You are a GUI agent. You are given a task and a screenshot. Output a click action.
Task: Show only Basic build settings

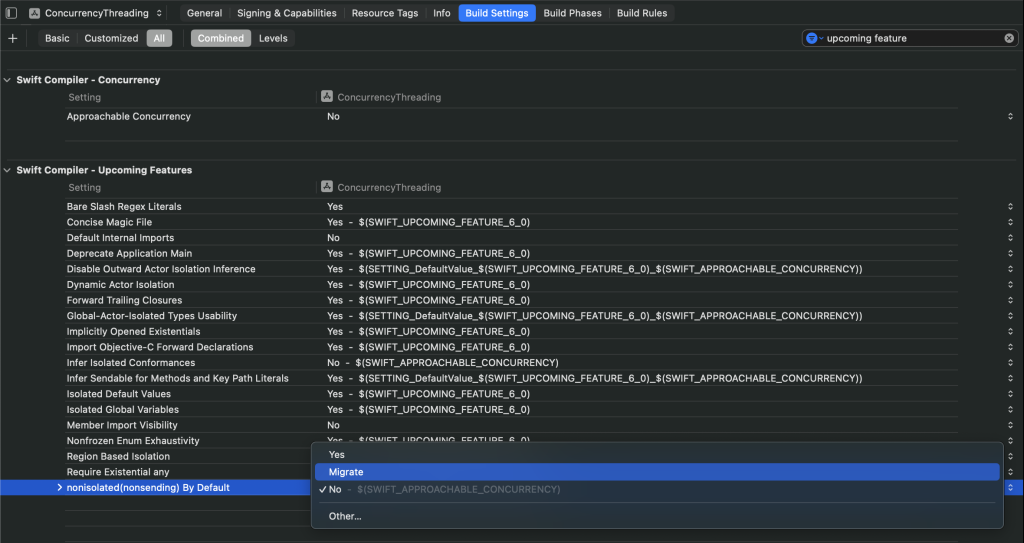pos(57,38)
